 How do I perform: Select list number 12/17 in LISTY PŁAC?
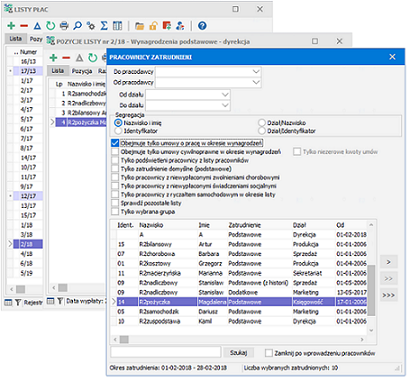click(28, 196)
